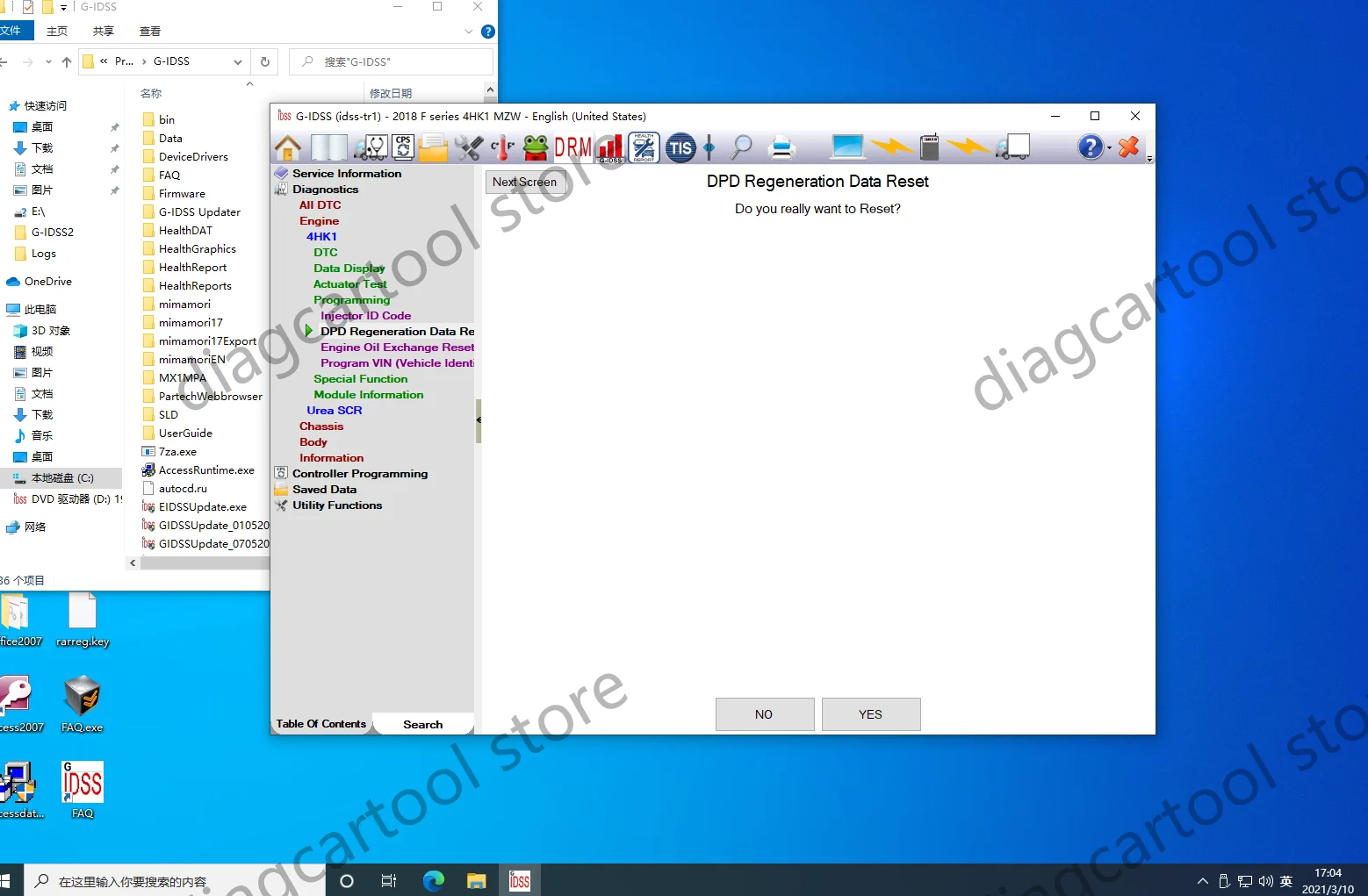This screenshot has height=896, width=1368.
Task: Open Task View on the taskbar
Action: pos(389,880)
